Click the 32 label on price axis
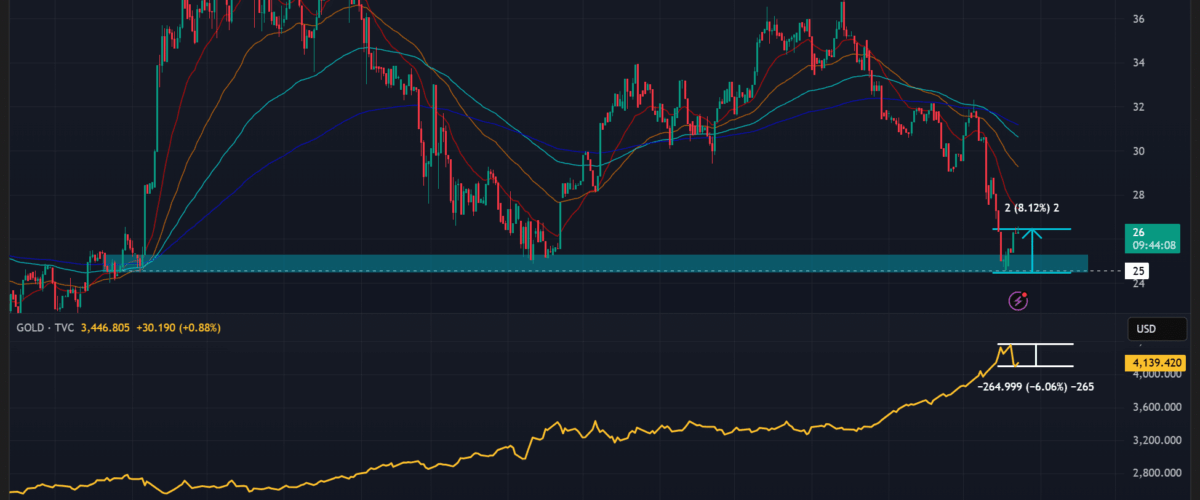 click(x=1138, y=107)
